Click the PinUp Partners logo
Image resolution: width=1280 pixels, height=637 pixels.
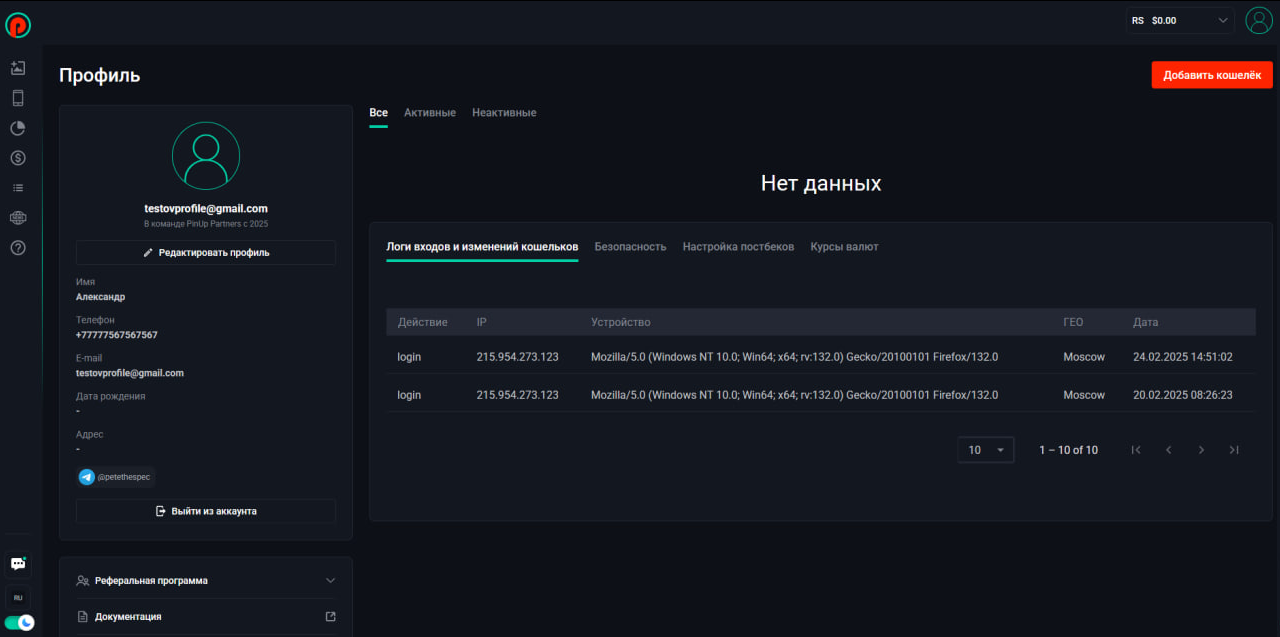point(18,24)
